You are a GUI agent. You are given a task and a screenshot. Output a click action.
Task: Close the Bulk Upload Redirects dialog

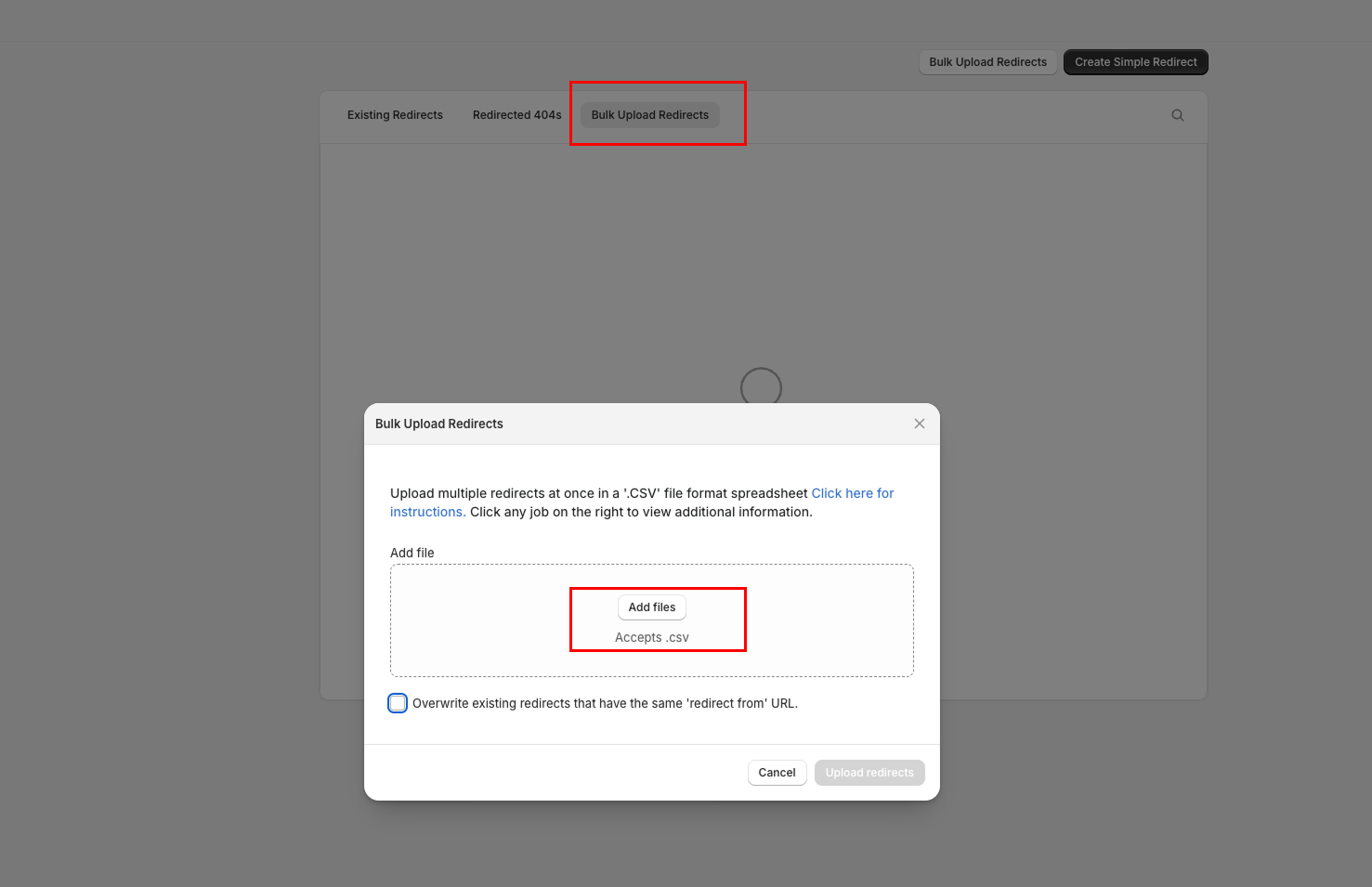(x=920, y=424)
